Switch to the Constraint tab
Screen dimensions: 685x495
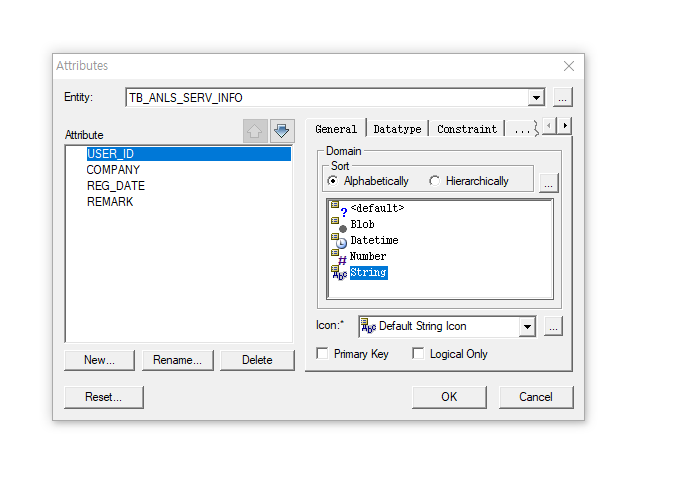click(467, 129)
